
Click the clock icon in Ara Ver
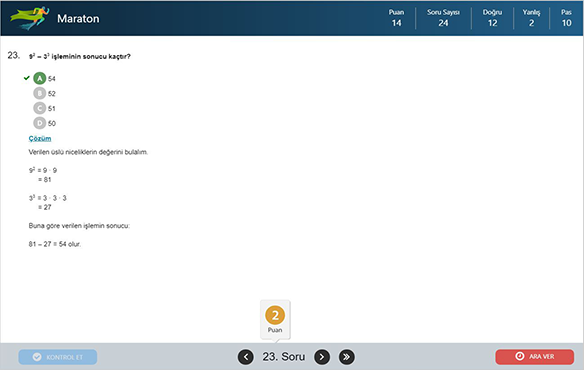pos(520,356)
